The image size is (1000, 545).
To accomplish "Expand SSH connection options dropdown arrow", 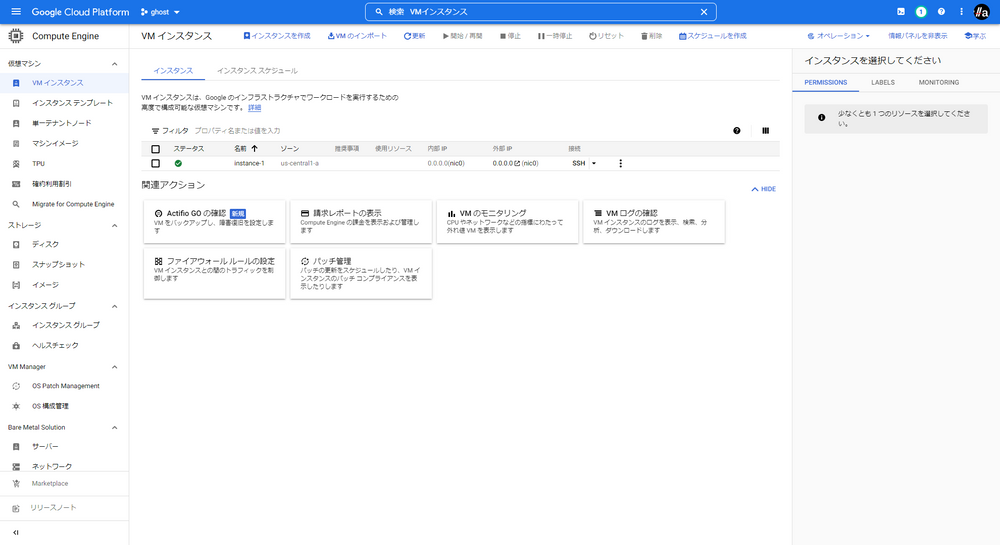I will click(594, 163).
